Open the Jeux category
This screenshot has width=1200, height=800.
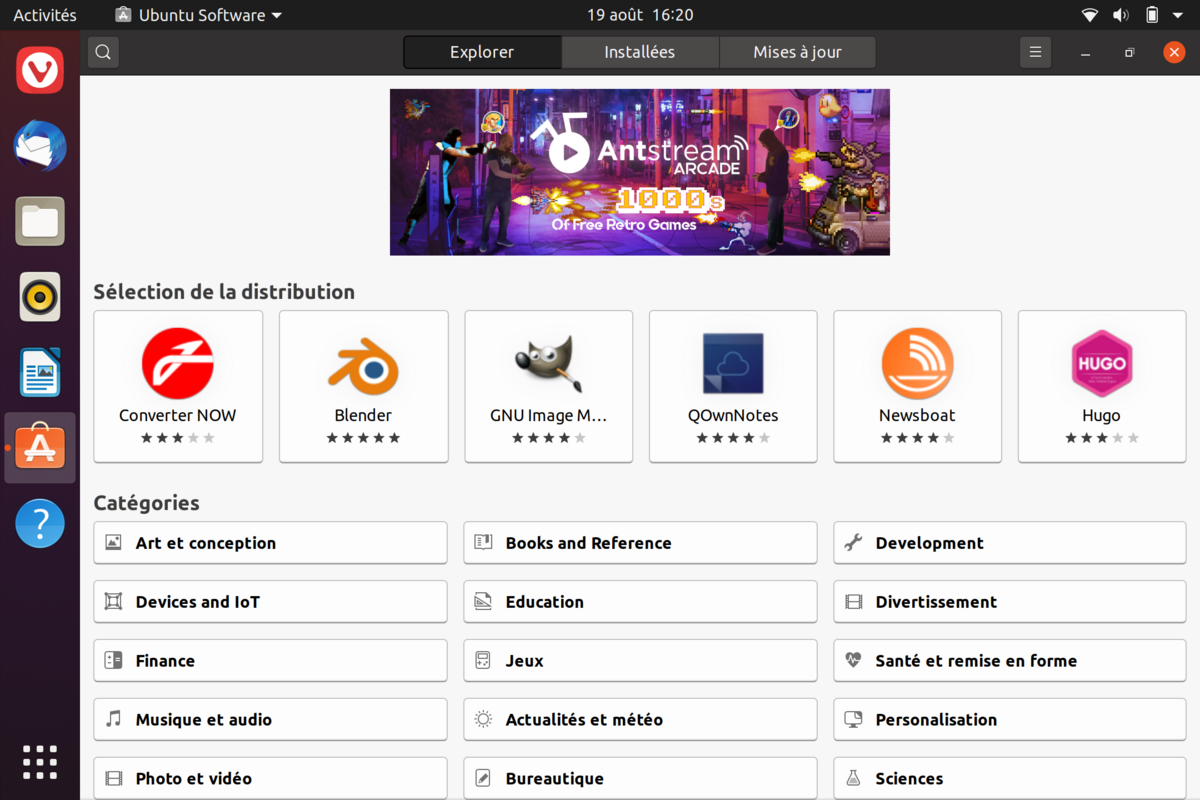[640, 660]
